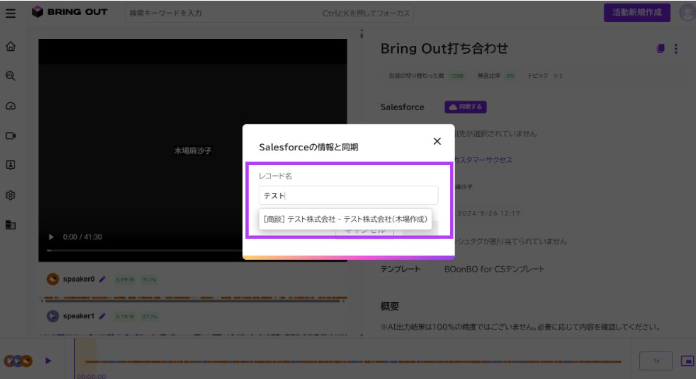Select the suggested テスト株式会社 record

[345, 219]
